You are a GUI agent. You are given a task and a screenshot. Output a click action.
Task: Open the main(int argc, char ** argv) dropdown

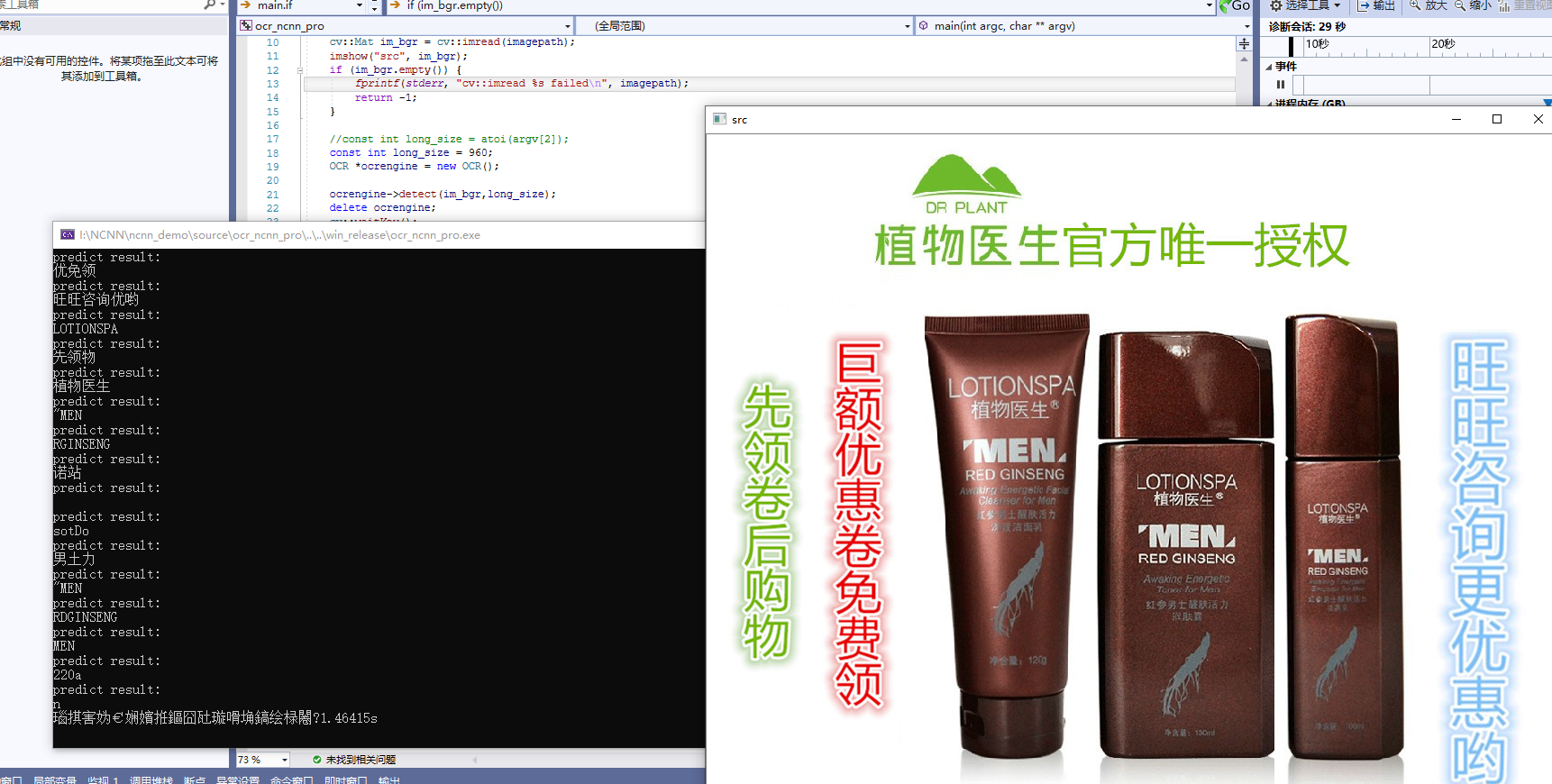pyautogui.click(x=1246, y=26)
